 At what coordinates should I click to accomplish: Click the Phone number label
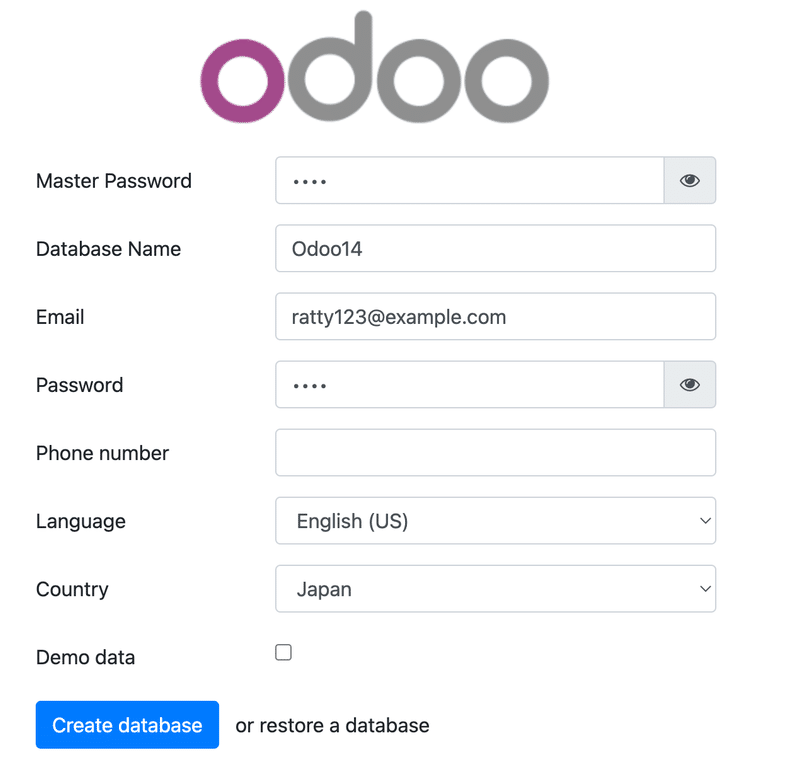[x=102, y=453]
